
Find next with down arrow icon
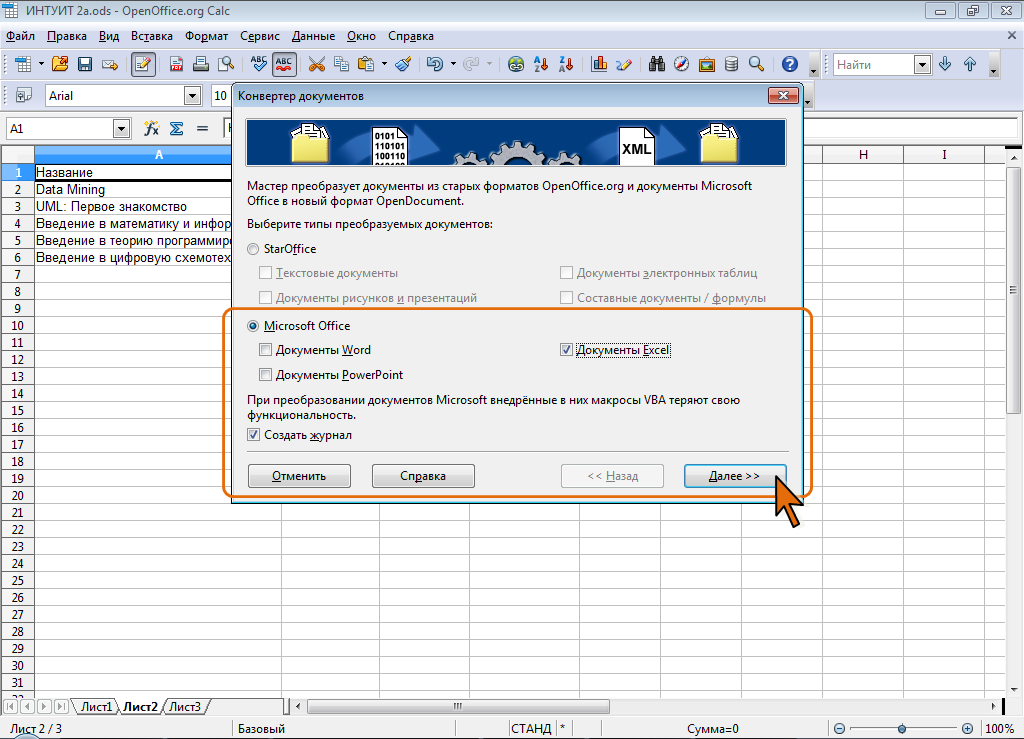click(945, 64)
